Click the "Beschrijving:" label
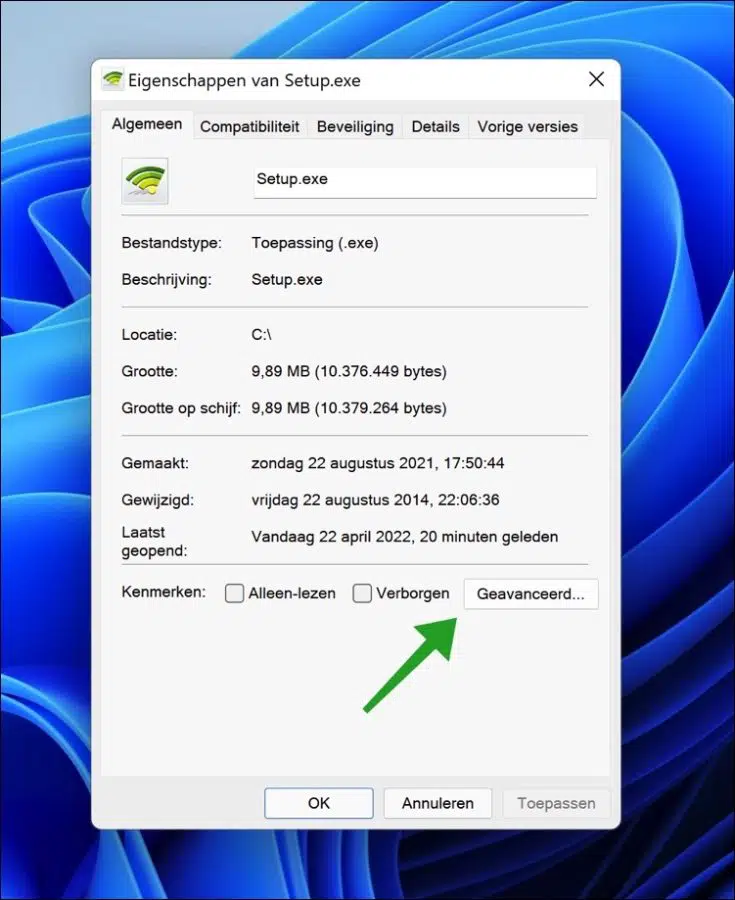The height and width of the screenshot is (900, 735). tap(166, 280)
